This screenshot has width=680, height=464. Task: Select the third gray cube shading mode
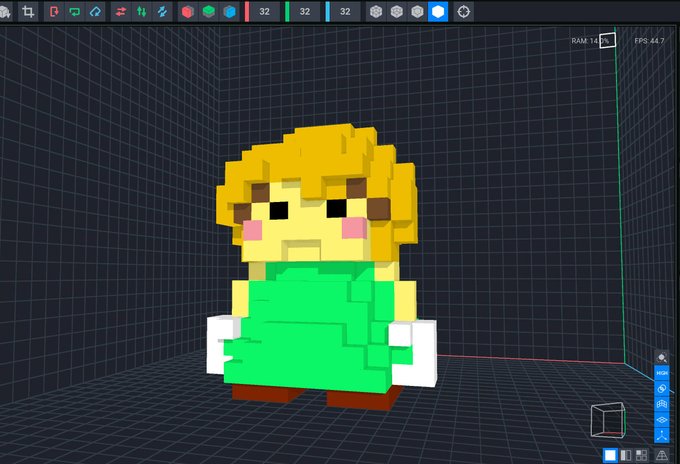(x=417, y=12)
